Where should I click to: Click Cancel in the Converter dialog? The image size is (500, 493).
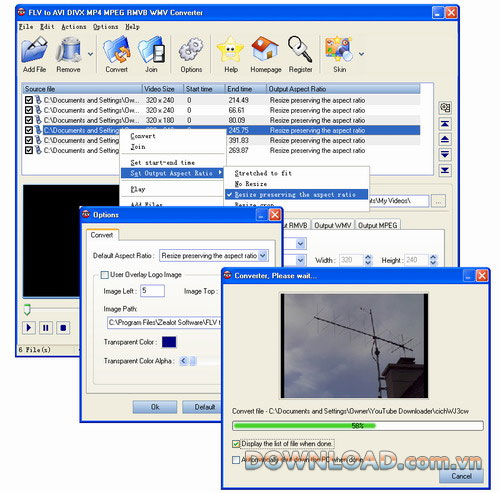461,476
